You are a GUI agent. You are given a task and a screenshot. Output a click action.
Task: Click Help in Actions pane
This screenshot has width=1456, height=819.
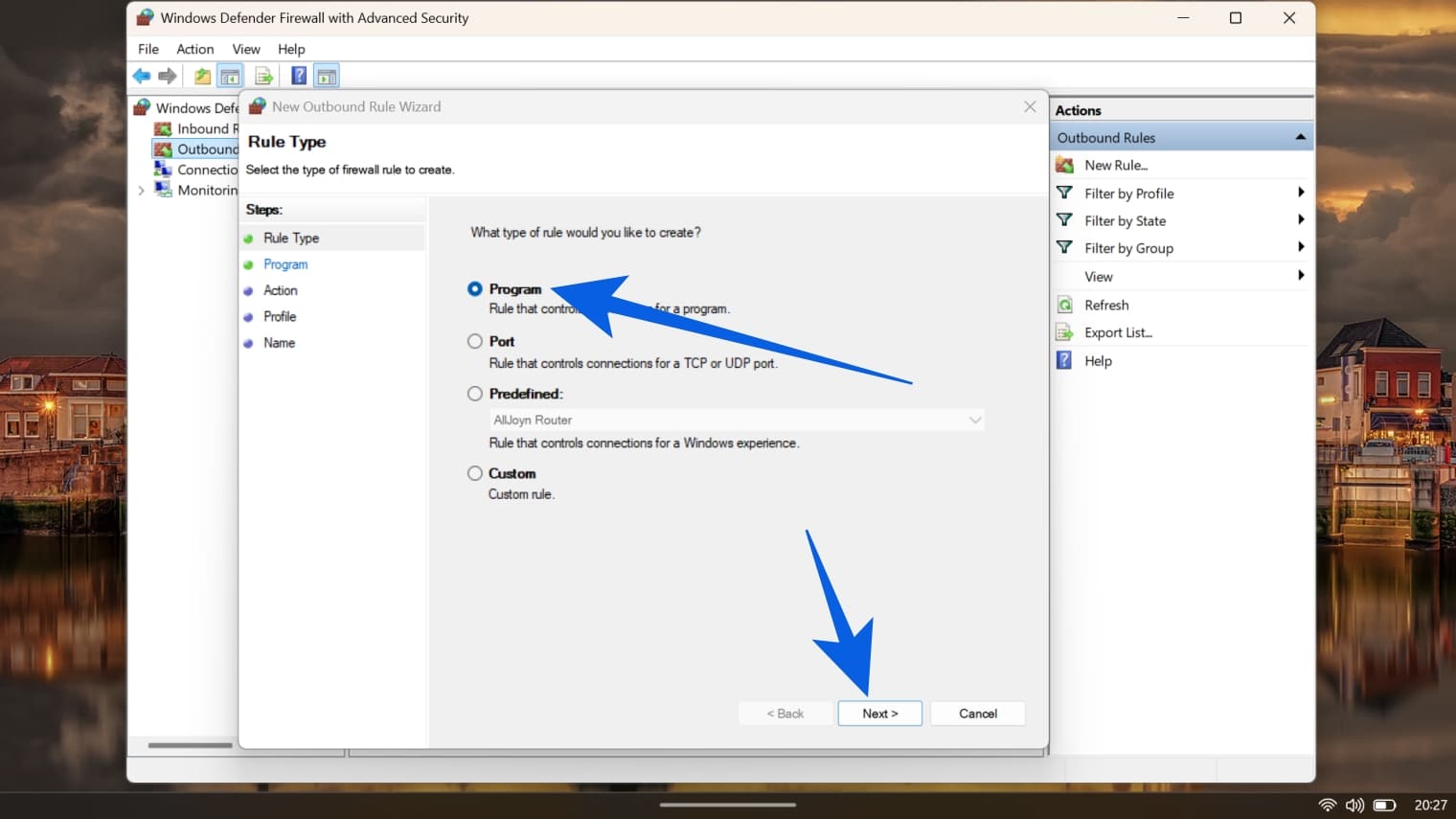coord(1098,361)
